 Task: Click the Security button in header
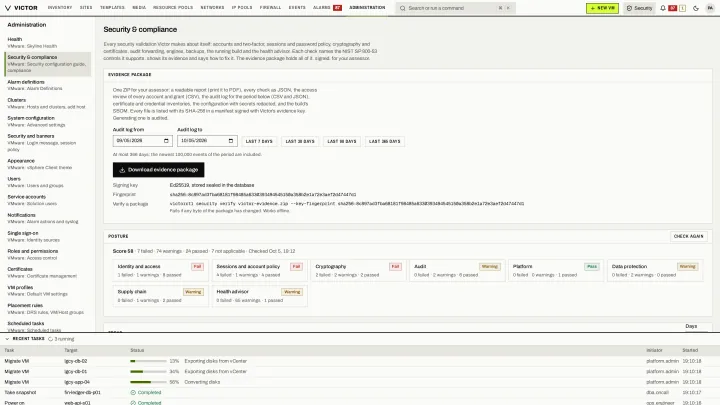(639, 8)
